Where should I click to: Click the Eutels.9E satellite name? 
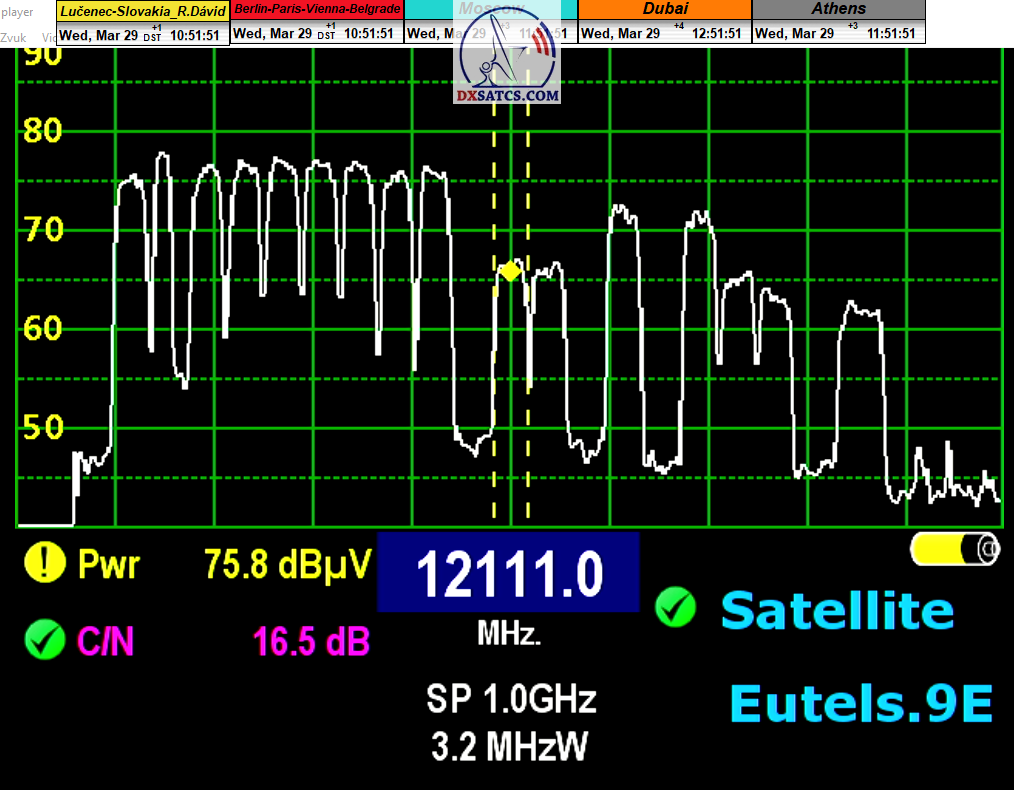[x=861, y=703]
